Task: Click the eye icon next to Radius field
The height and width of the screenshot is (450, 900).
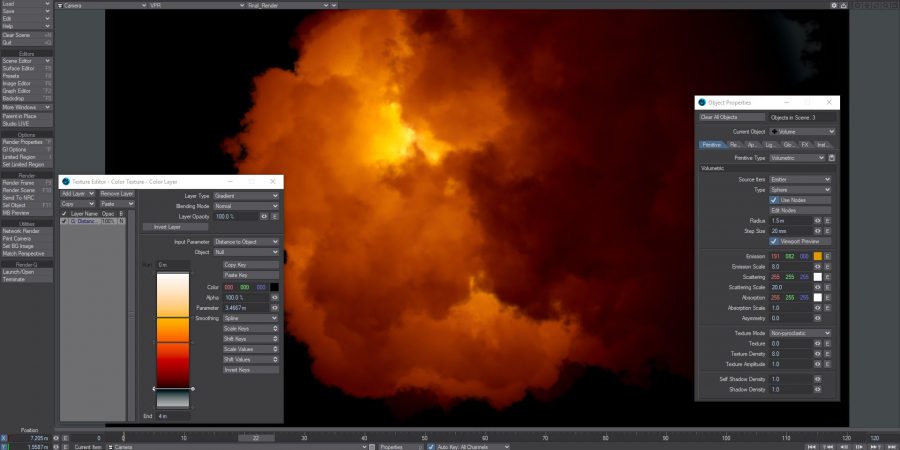Action: [x=818, y=220]
